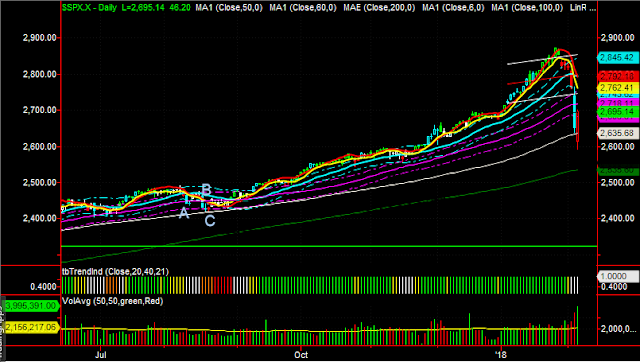Click 2,400.00 on the left price axis
Screen dimensions: 640x362
[40, 218]
